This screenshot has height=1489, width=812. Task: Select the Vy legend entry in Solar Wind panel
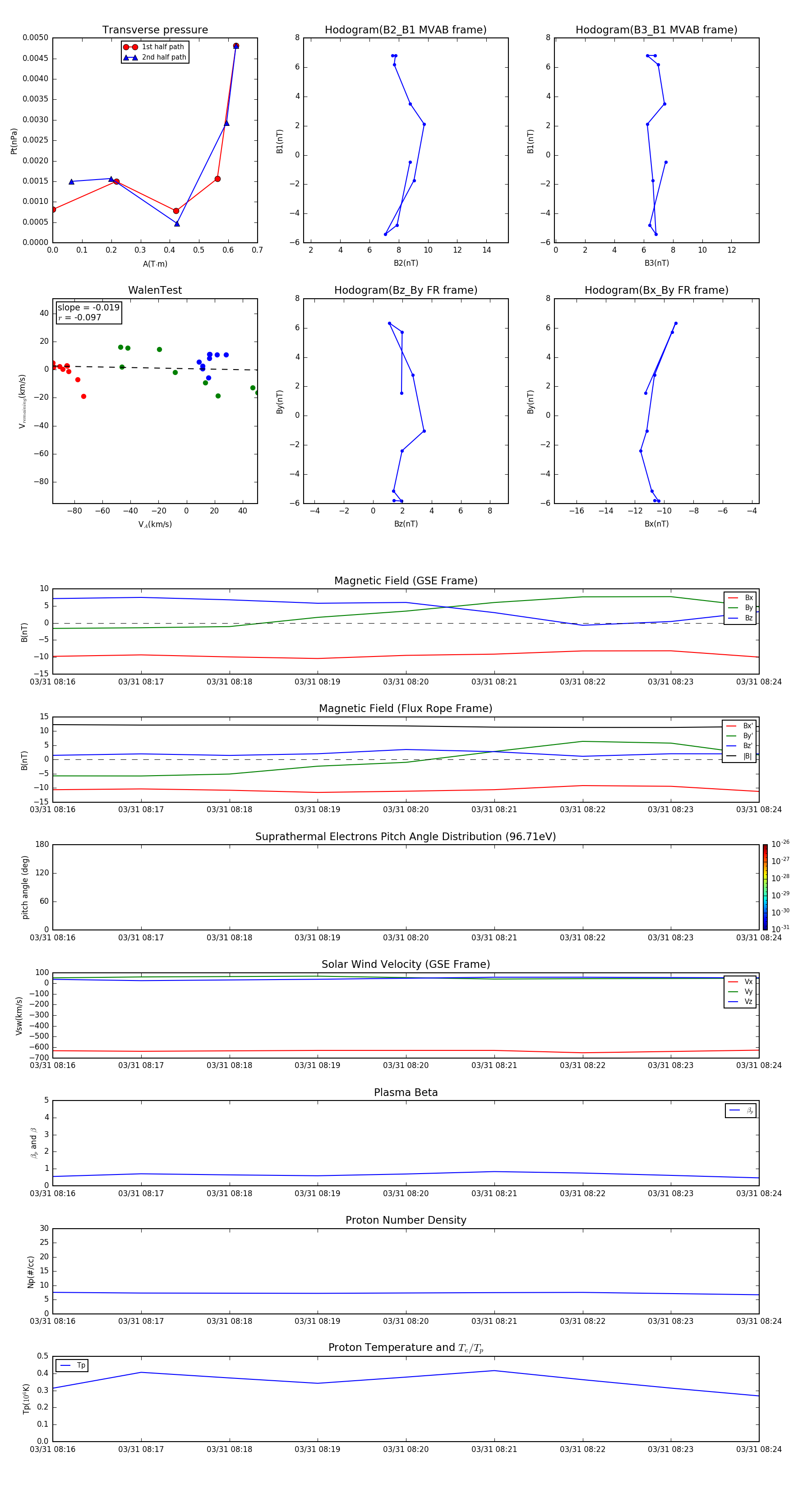(740, 992)
